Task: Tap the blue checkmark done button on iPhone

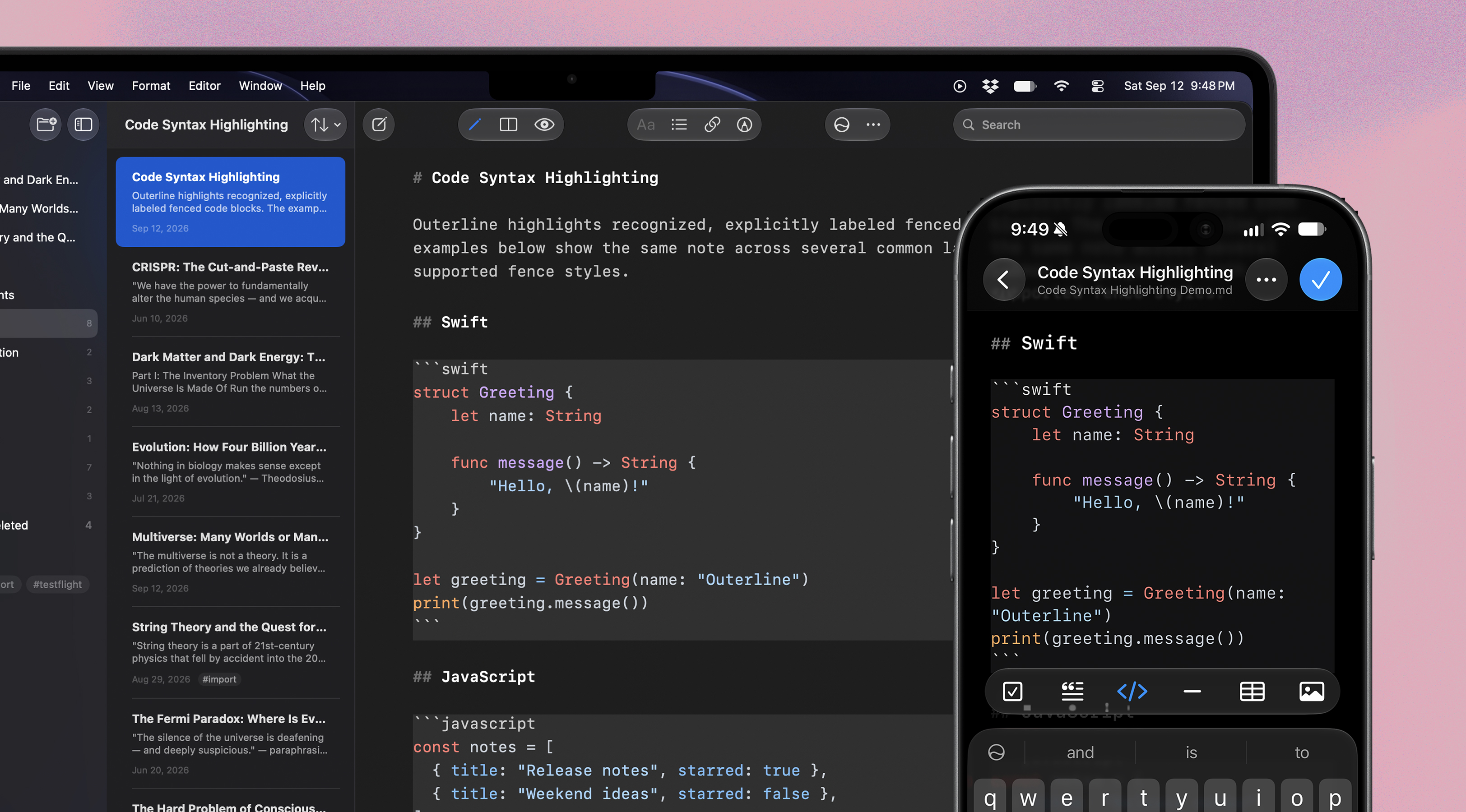Action: 1320,279
